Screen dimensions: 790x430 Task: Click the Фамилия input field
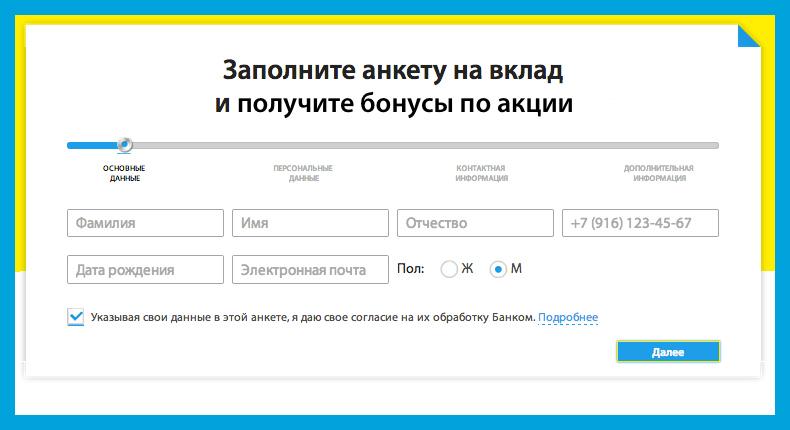(x=145, y=223)
